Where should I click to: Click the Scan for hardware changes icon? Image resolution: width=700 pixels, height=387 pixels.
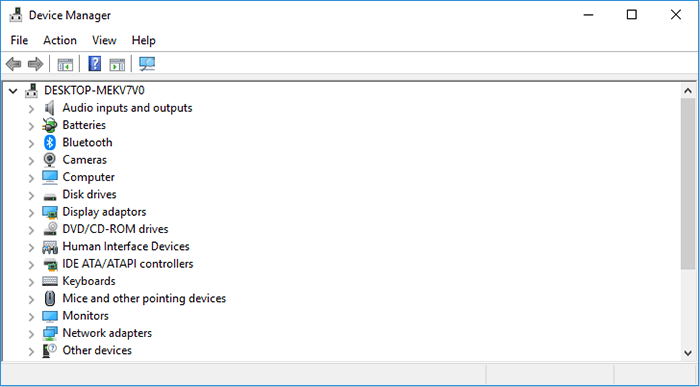147,64
